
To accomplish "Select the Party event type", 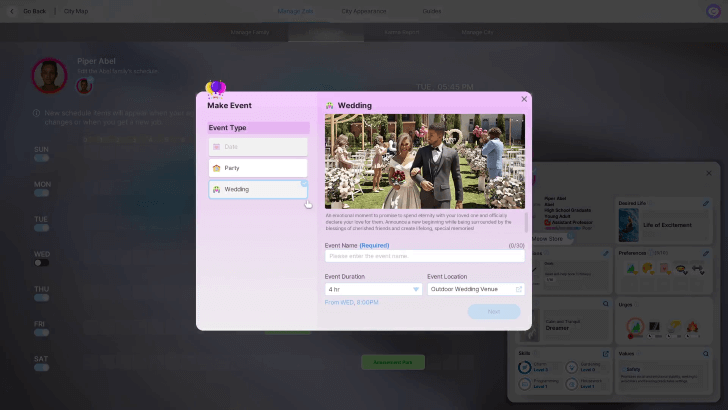I will point(258,168).
